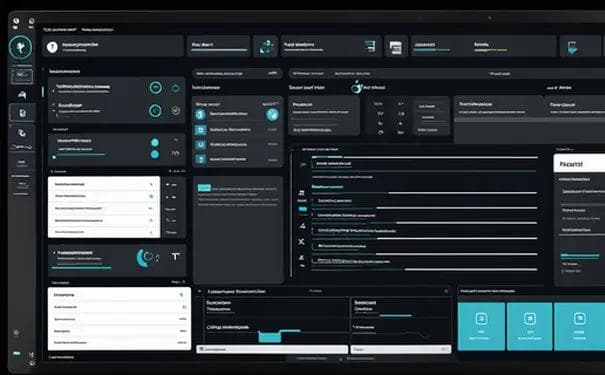Switch to the second text tab above header card

[97, 30]
